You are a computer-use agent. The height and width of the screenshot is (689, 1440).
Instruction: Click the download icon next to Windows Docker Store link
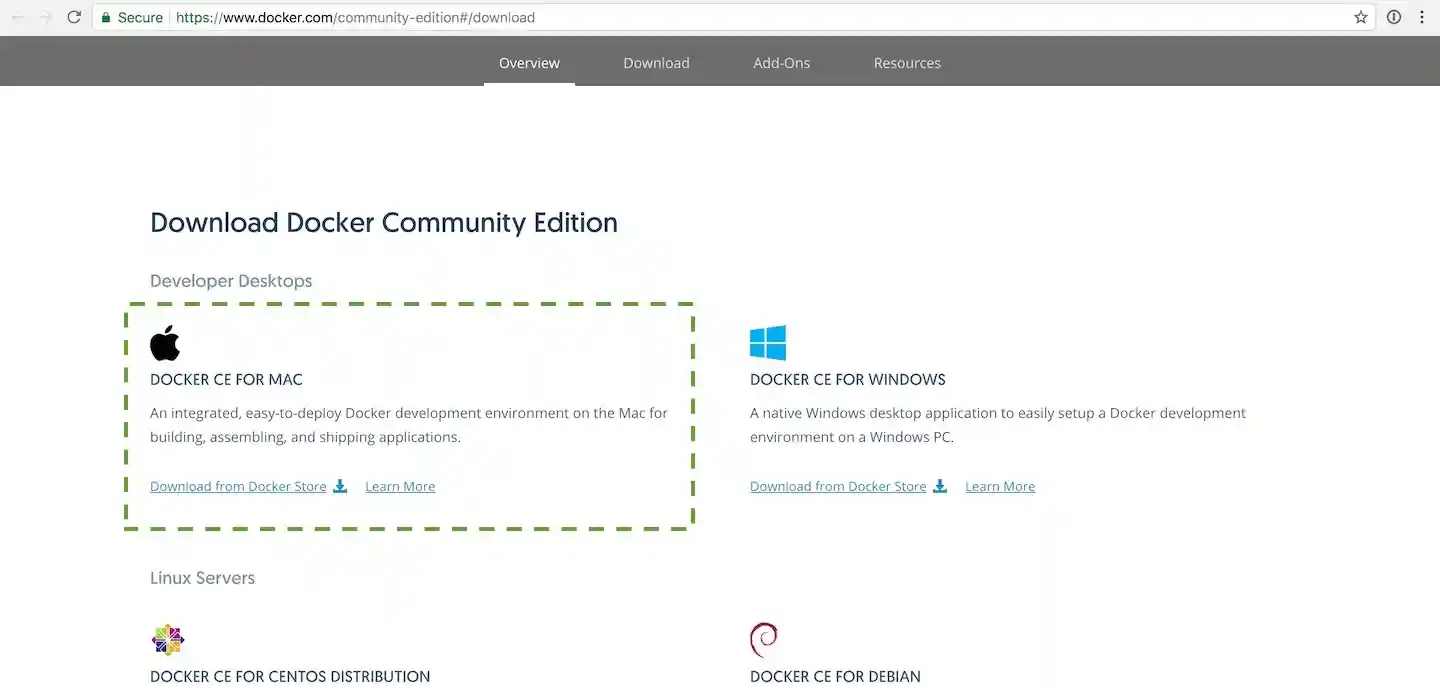pos(940,485)
